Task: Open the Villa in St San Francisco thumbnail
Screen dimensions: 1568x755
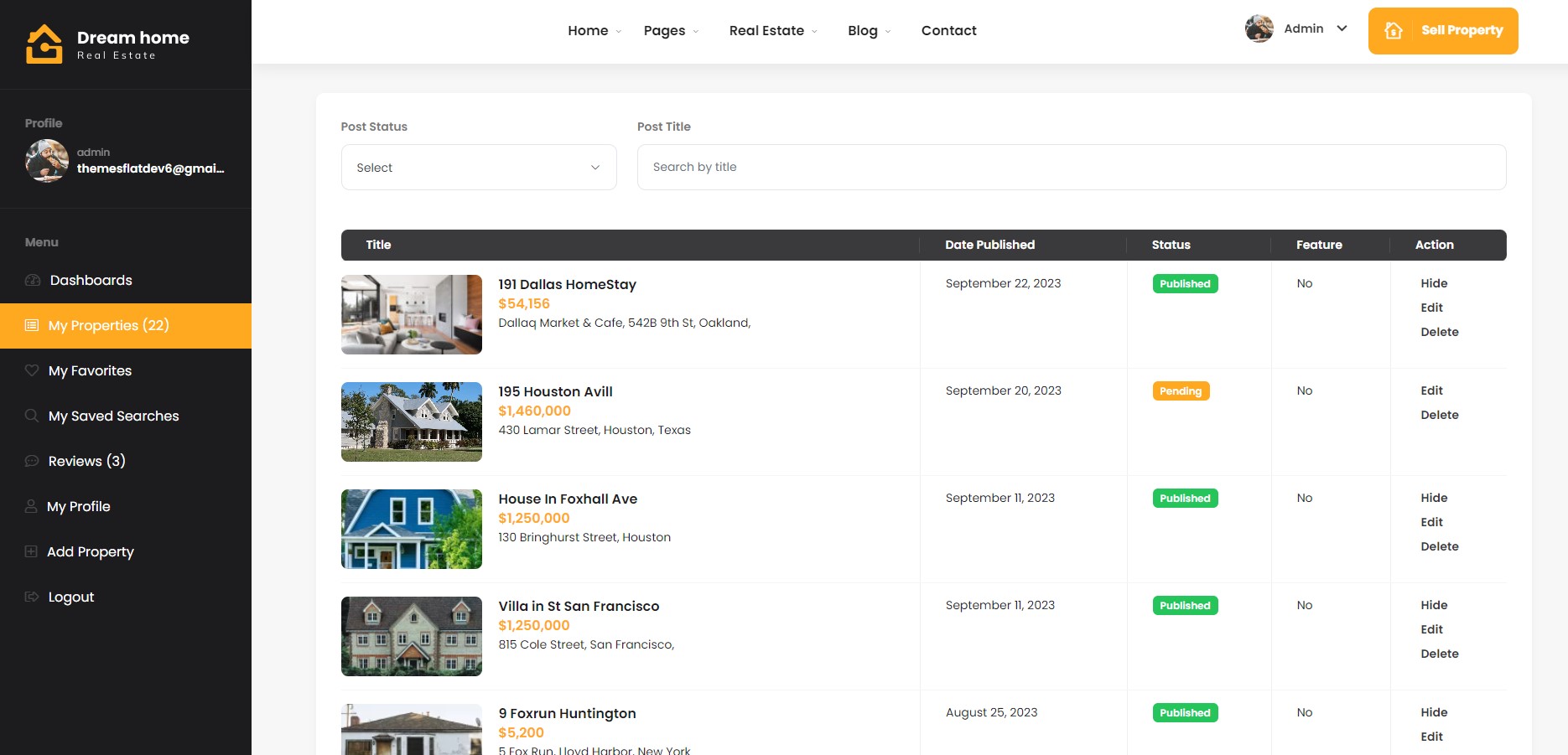Action: click(412, 636)
